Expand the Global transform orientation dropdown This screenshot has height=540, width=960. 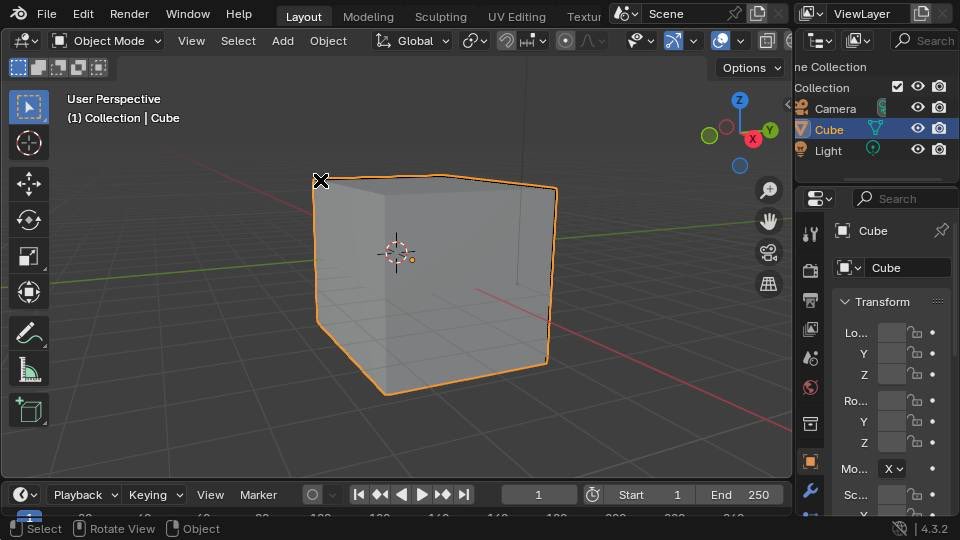coord(413,41)
